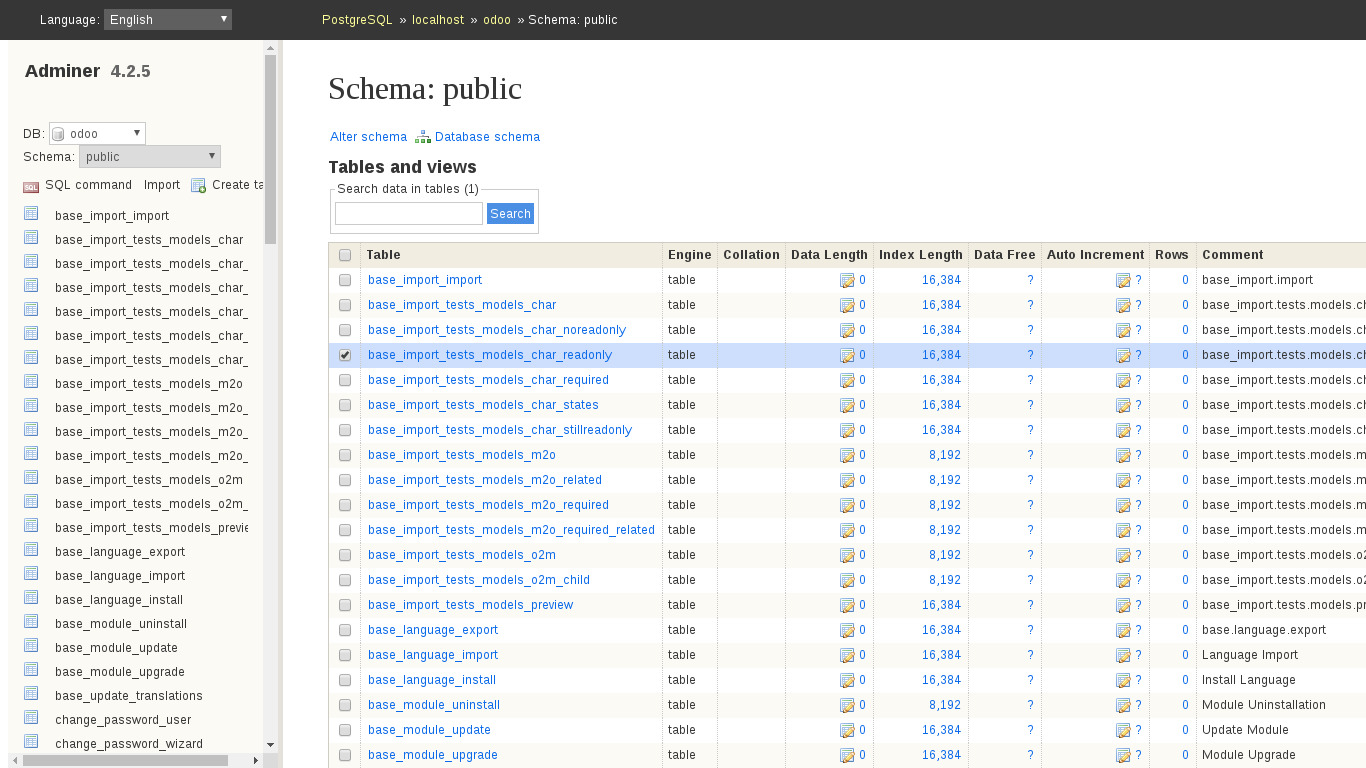
Task: Click edit icon in base_import_import Data Length cell
Action: [847, 281]
